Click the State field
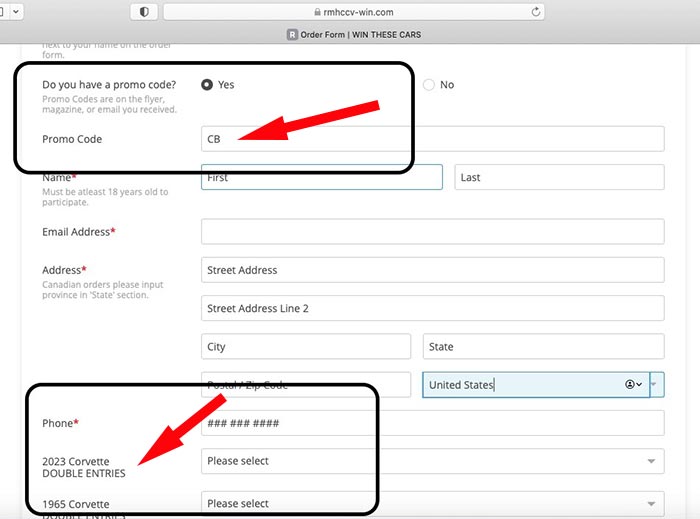Screen dimensions: 700x519 [543, 346]
